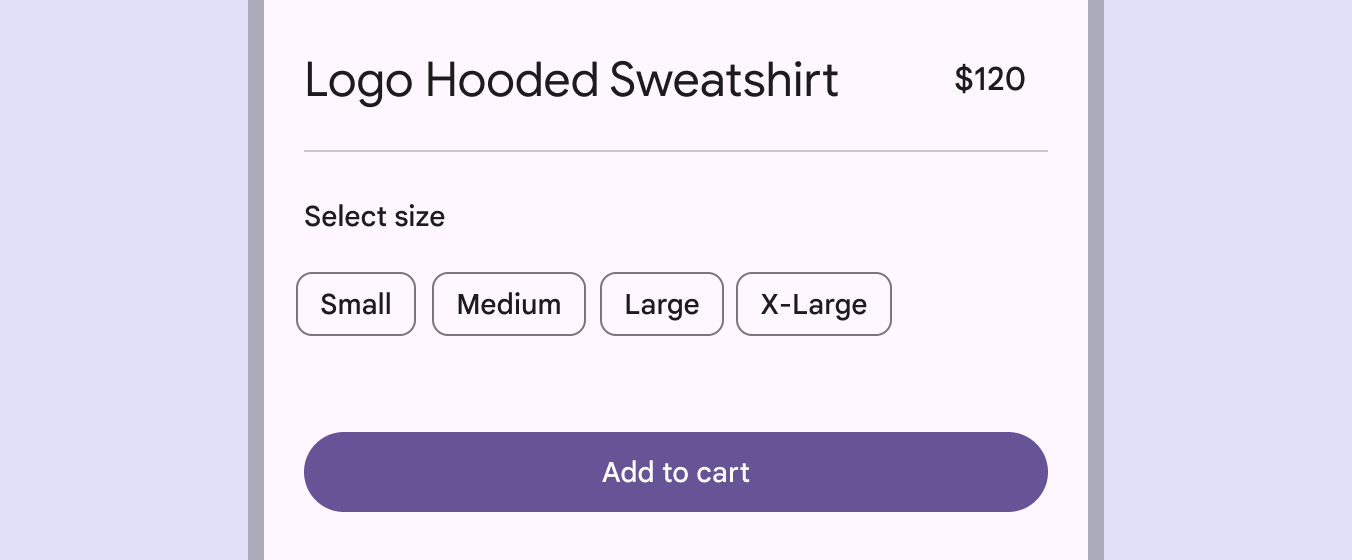Pick the Large size chip

pos(661,304)
